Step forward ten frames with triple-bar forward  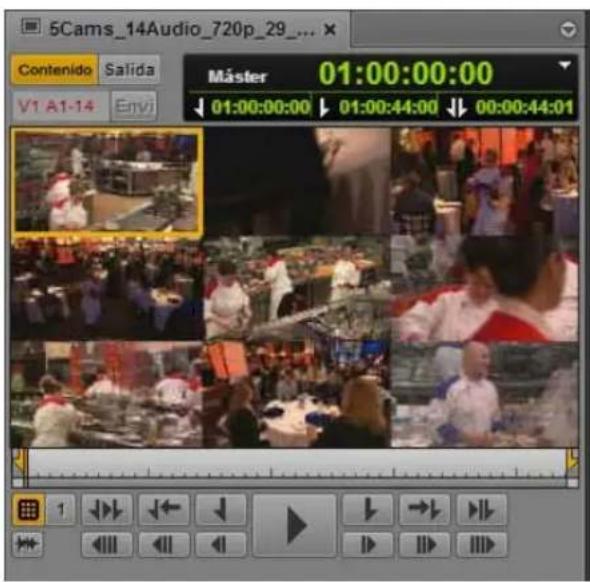(x=481, y=544)
